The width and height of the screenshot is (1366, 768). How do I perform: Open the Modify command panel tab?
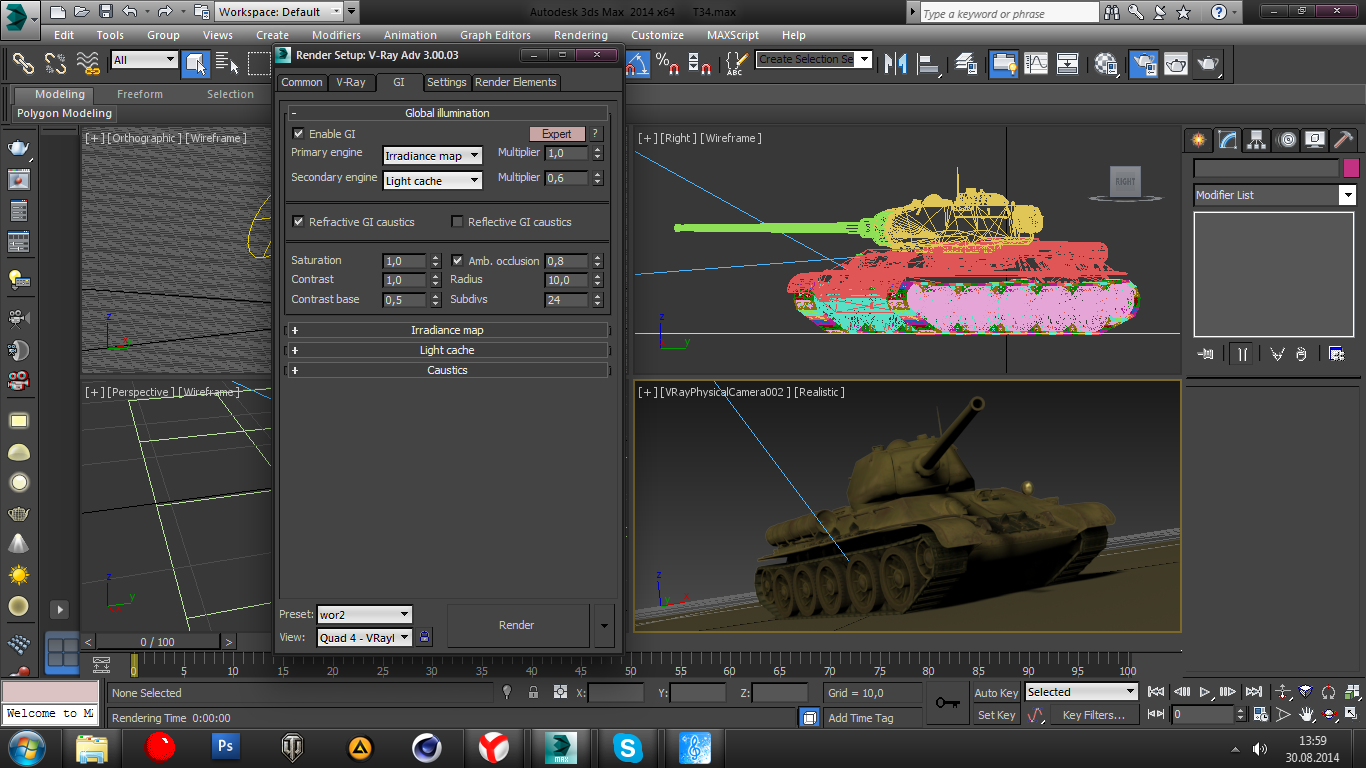pyautogui.click(x=1227, y=140)
